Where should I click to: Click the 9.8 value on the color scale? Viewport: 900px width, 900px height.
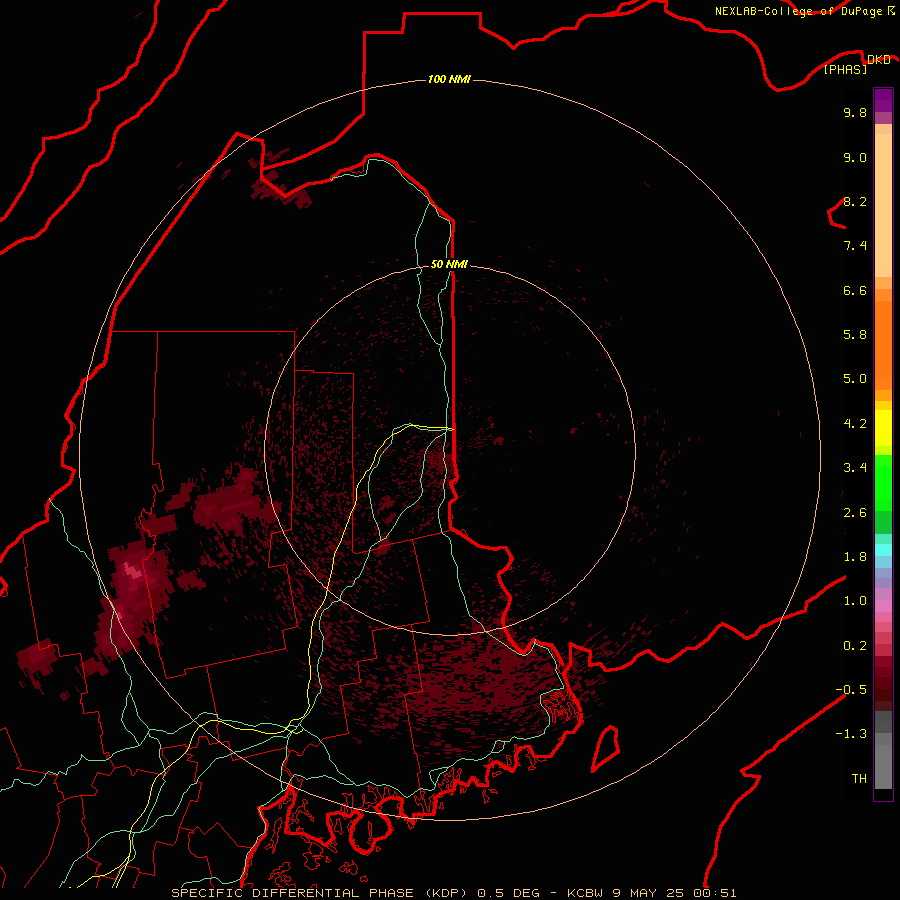[x=855, y=112]
